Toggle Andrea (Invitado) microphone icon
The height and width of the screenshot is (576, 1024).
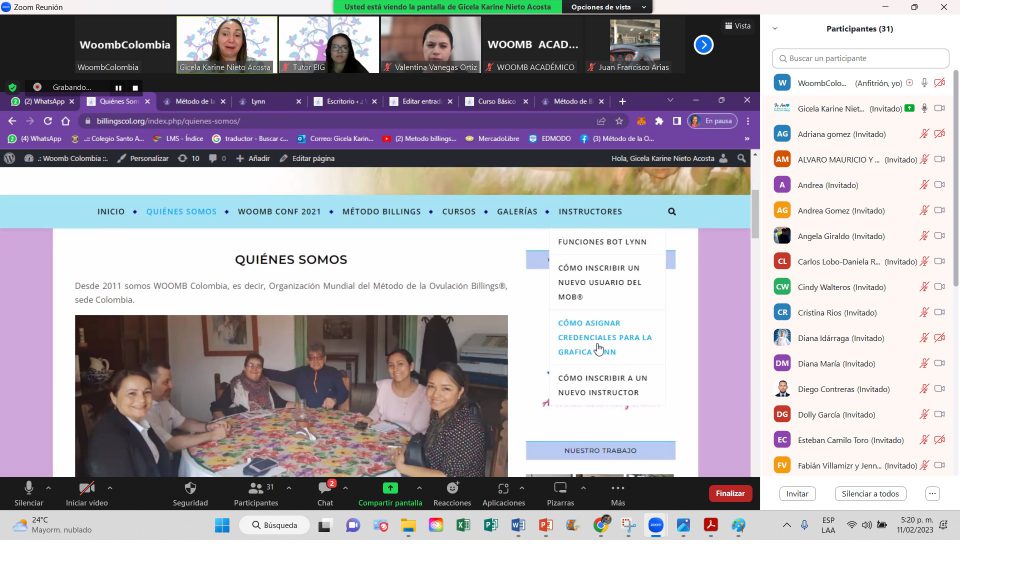point(924,185)
